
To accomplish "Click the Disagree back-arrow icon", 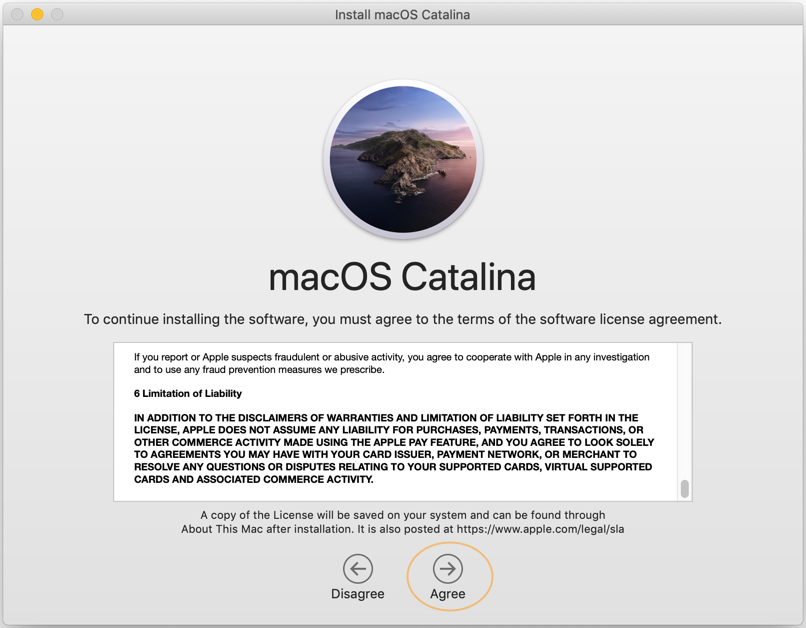I will [358, 568].
